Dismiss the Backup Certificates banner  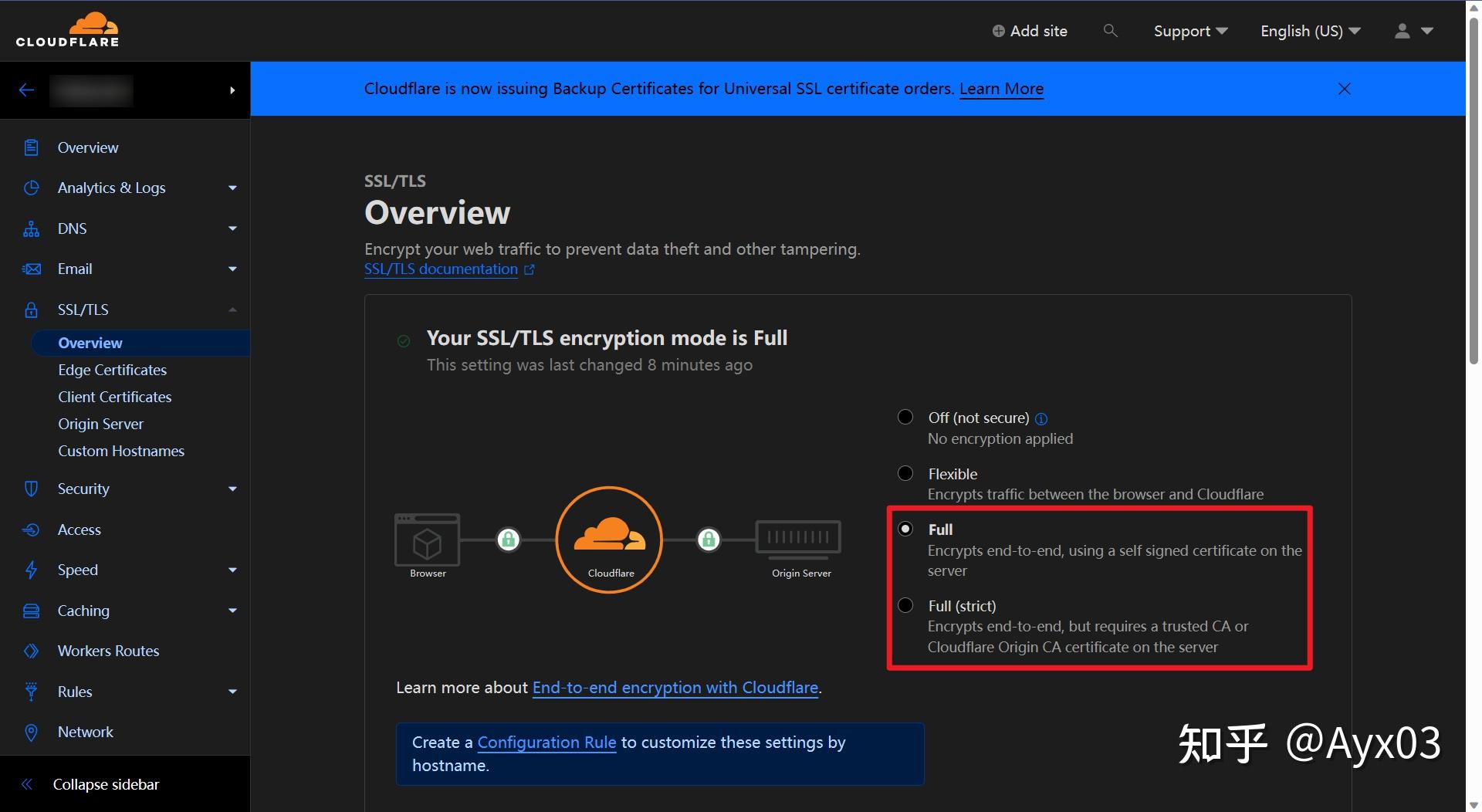tap(1344, 89)
